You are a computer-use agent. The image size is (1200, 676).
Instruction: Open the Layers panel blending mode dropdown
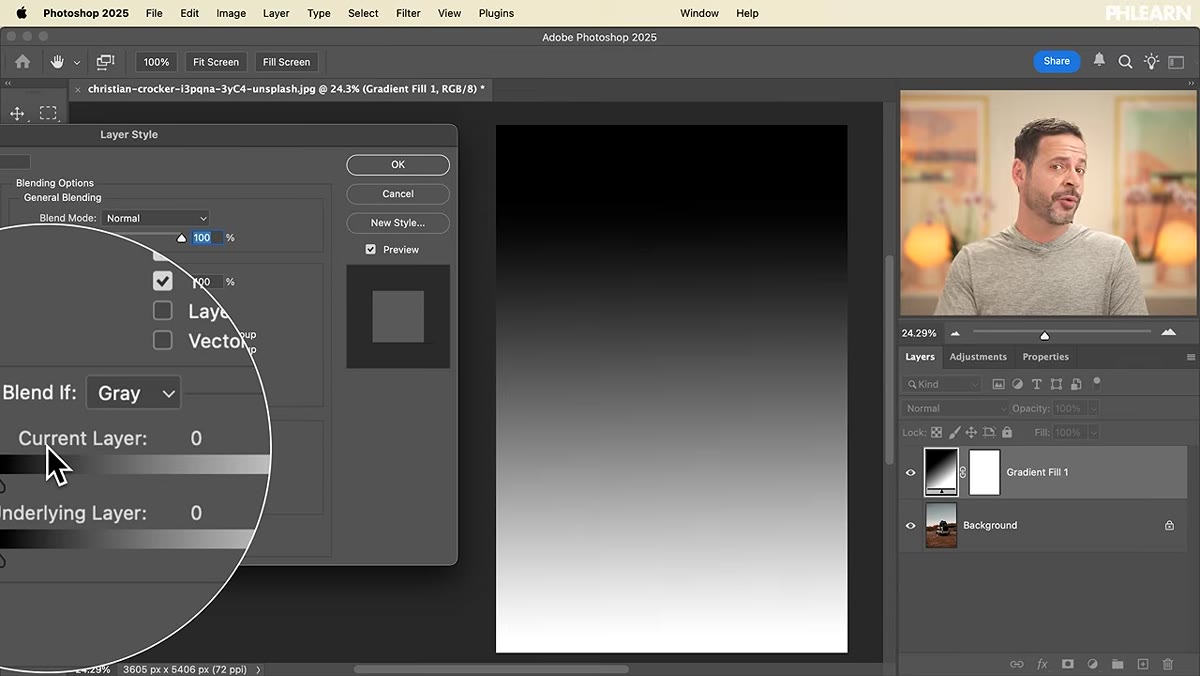[x=957, y=408]
